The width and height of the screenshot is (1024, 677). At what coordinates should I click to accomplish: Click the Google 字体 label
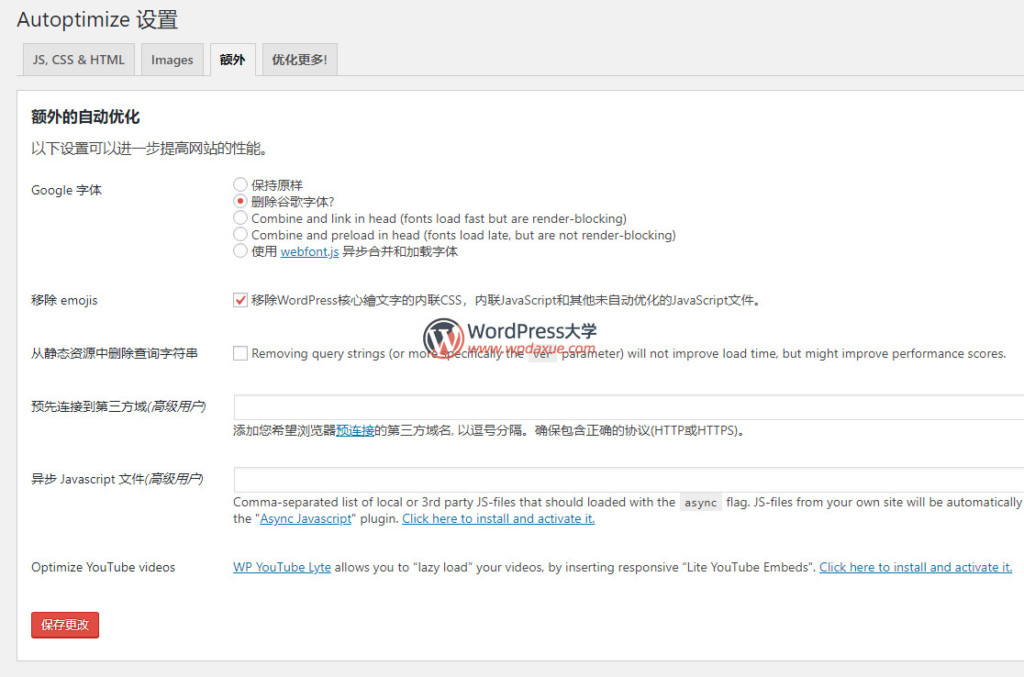[67, 190]
